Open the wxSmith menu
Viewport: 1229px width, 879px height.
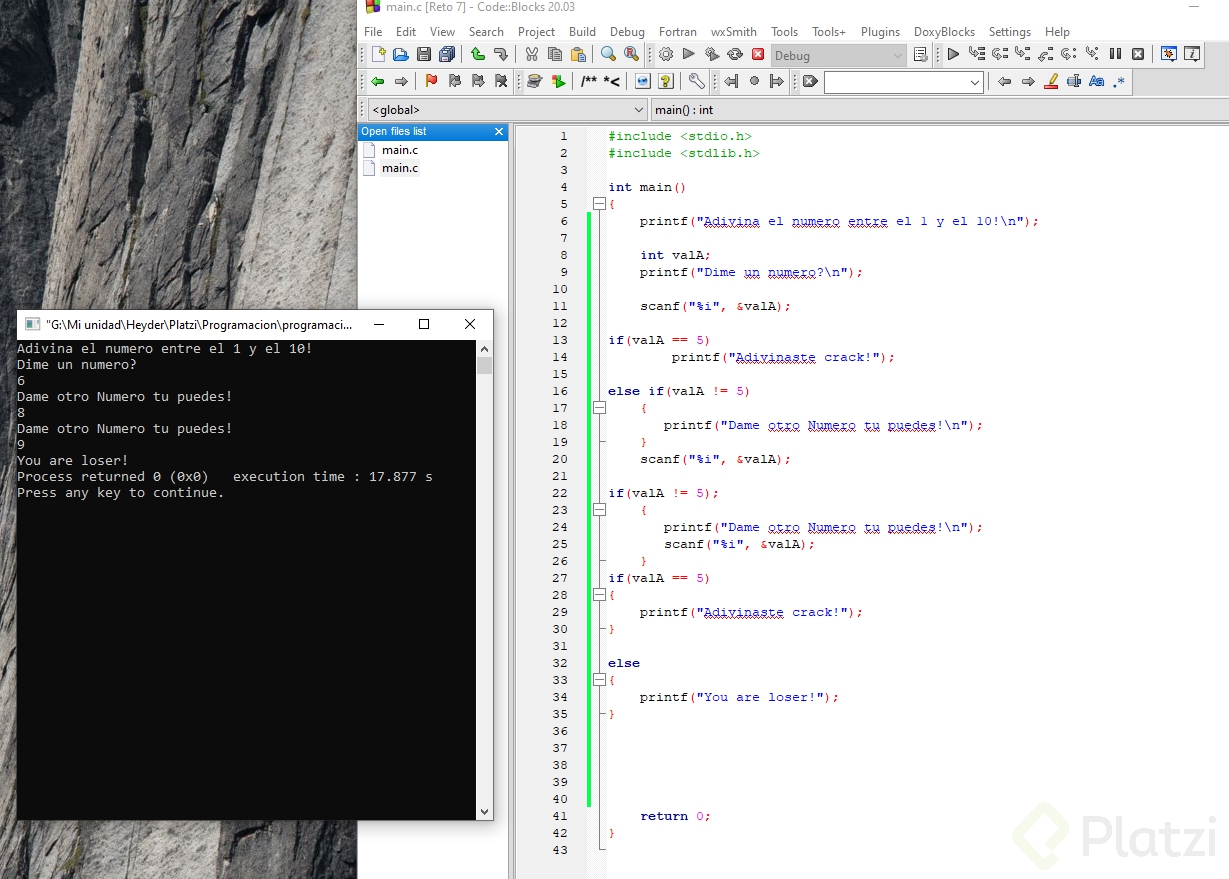tap(734, 31)
